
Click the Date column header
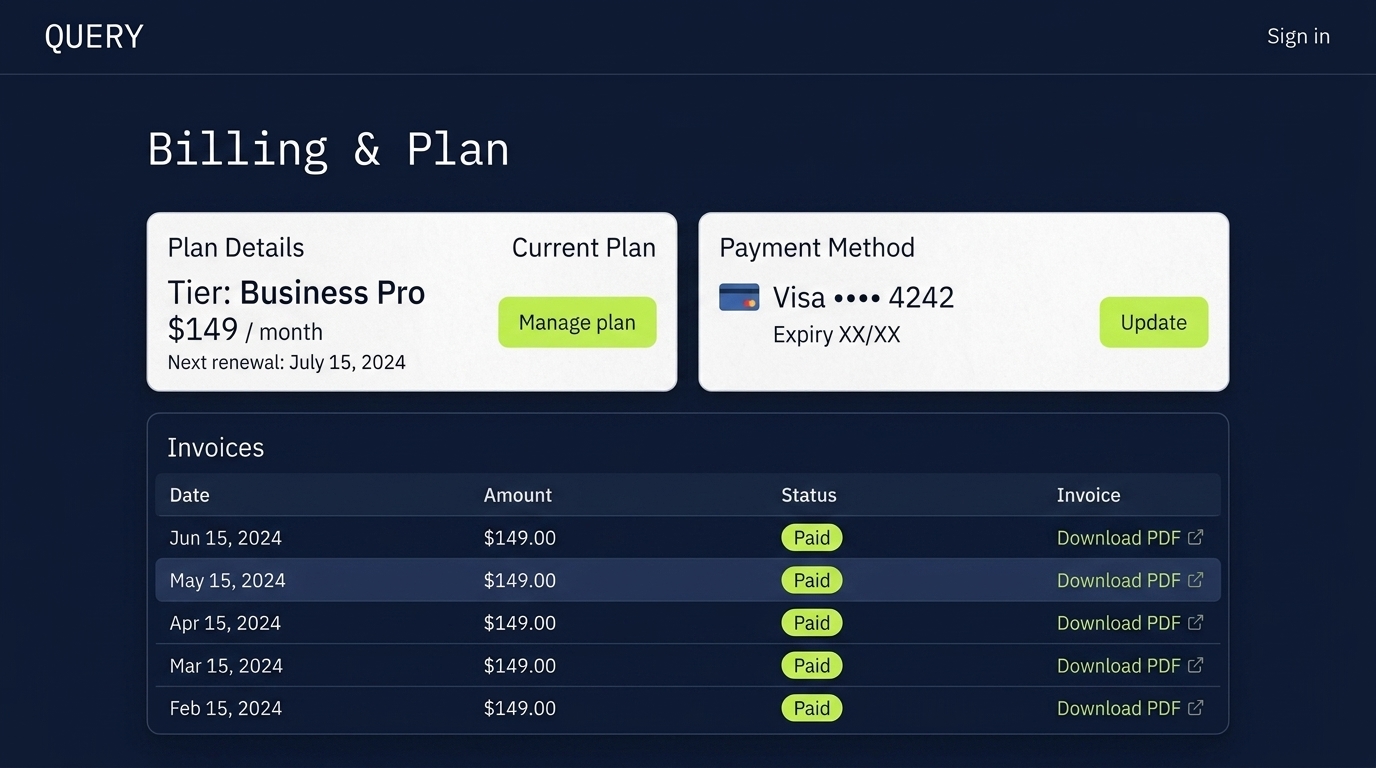pos(190,495)
